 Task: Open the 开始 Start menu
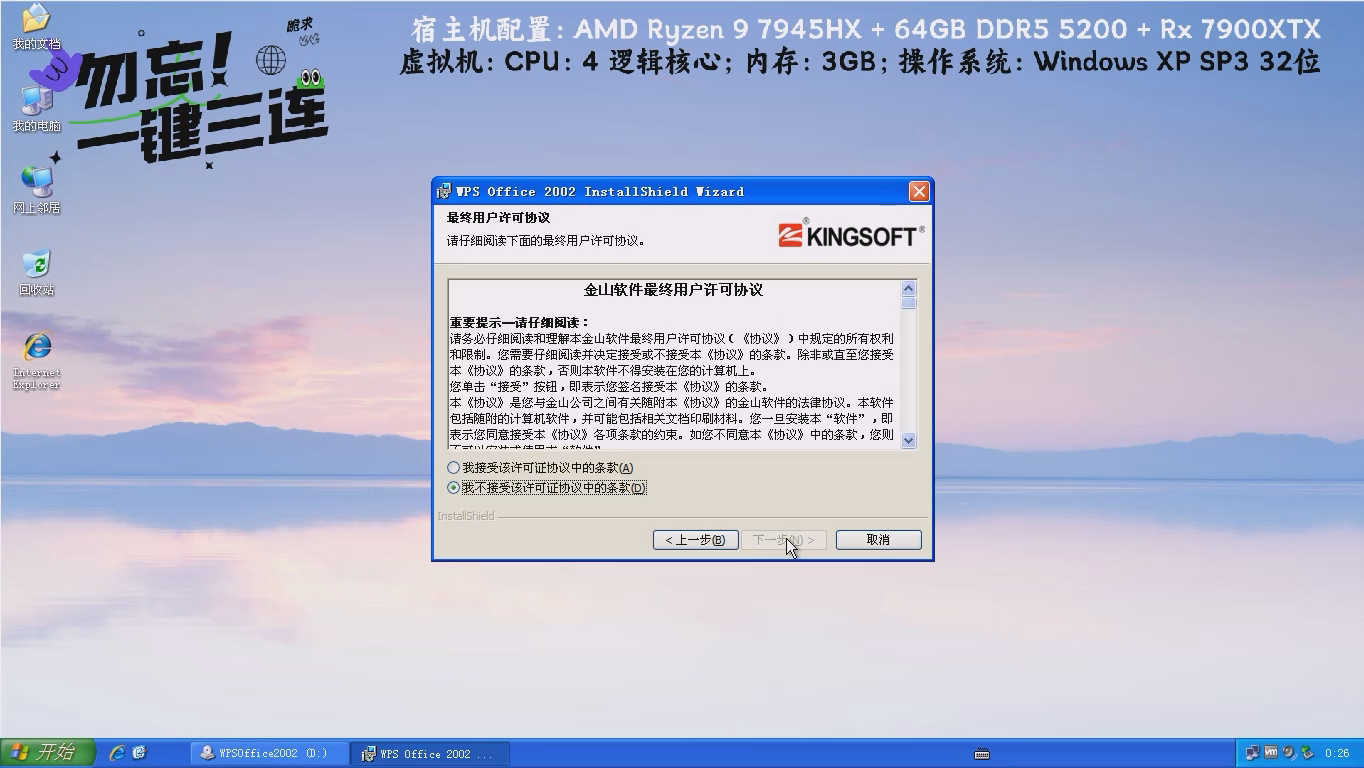[x=47, y=752]
